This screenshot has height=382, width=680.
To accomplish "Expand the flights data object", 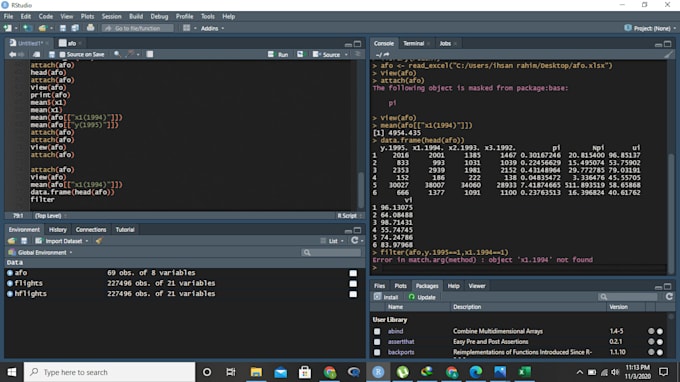I will point(10,283).
